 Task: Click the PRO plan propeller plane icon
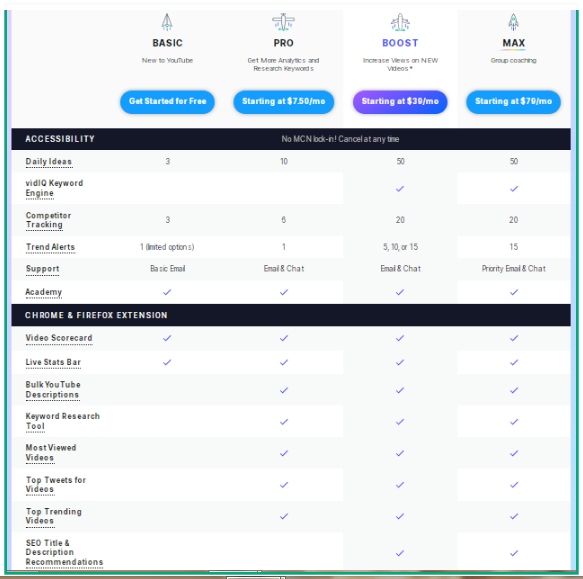coord(283,22)
